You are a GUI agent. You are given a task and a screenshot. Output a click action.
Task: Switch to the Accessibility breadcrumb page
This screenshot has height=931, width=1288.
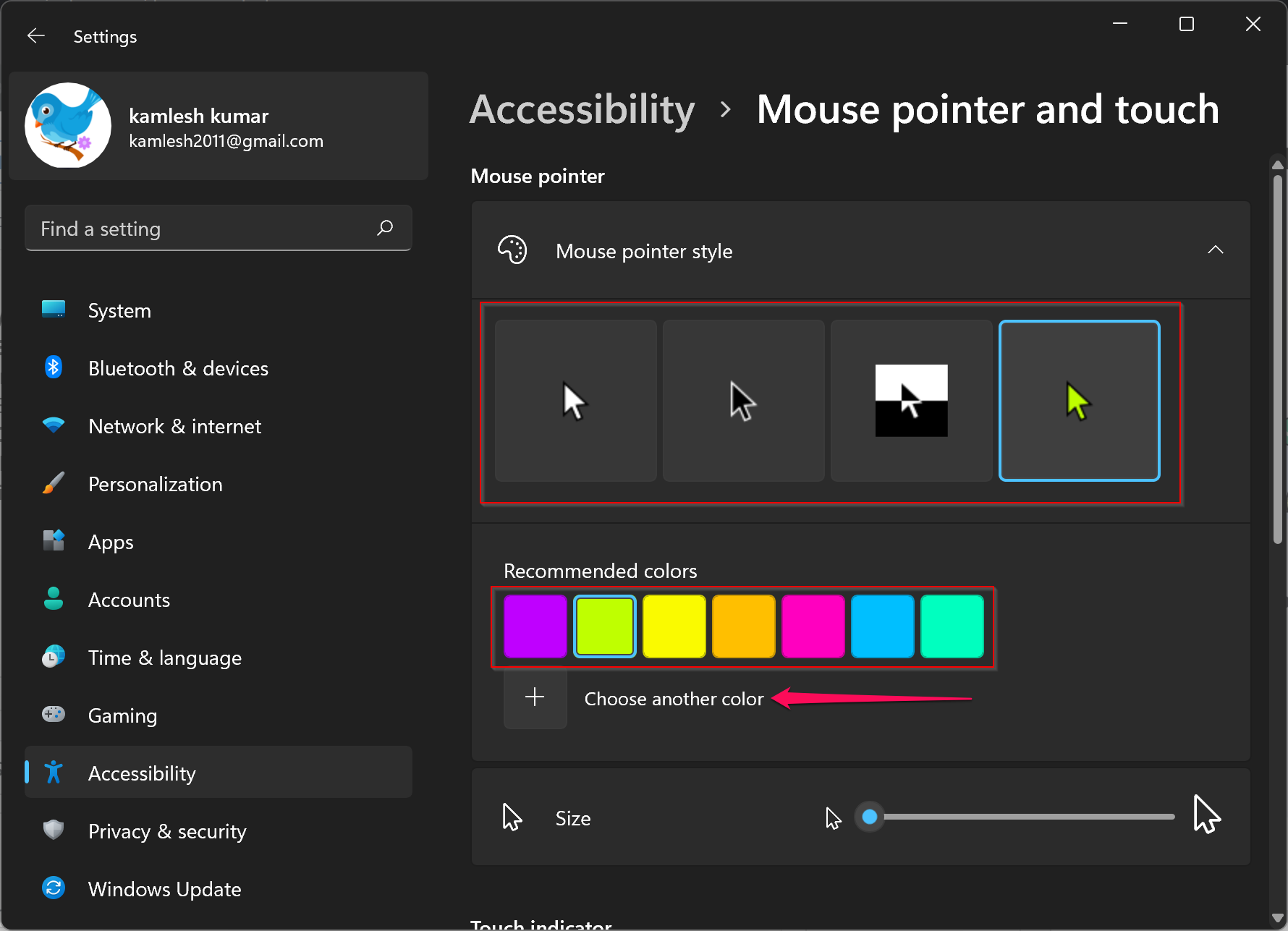582,109
